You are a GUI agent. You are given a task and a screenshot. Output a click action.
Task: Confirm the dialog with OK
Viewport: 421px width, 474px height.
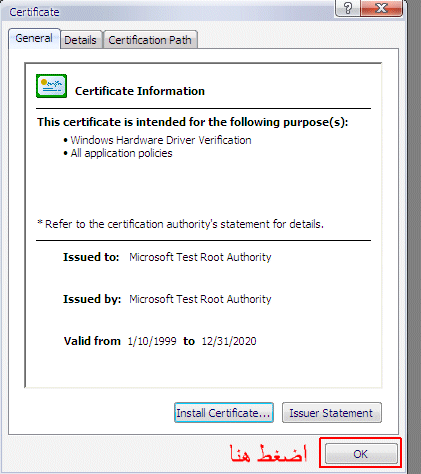pos(361,454)
